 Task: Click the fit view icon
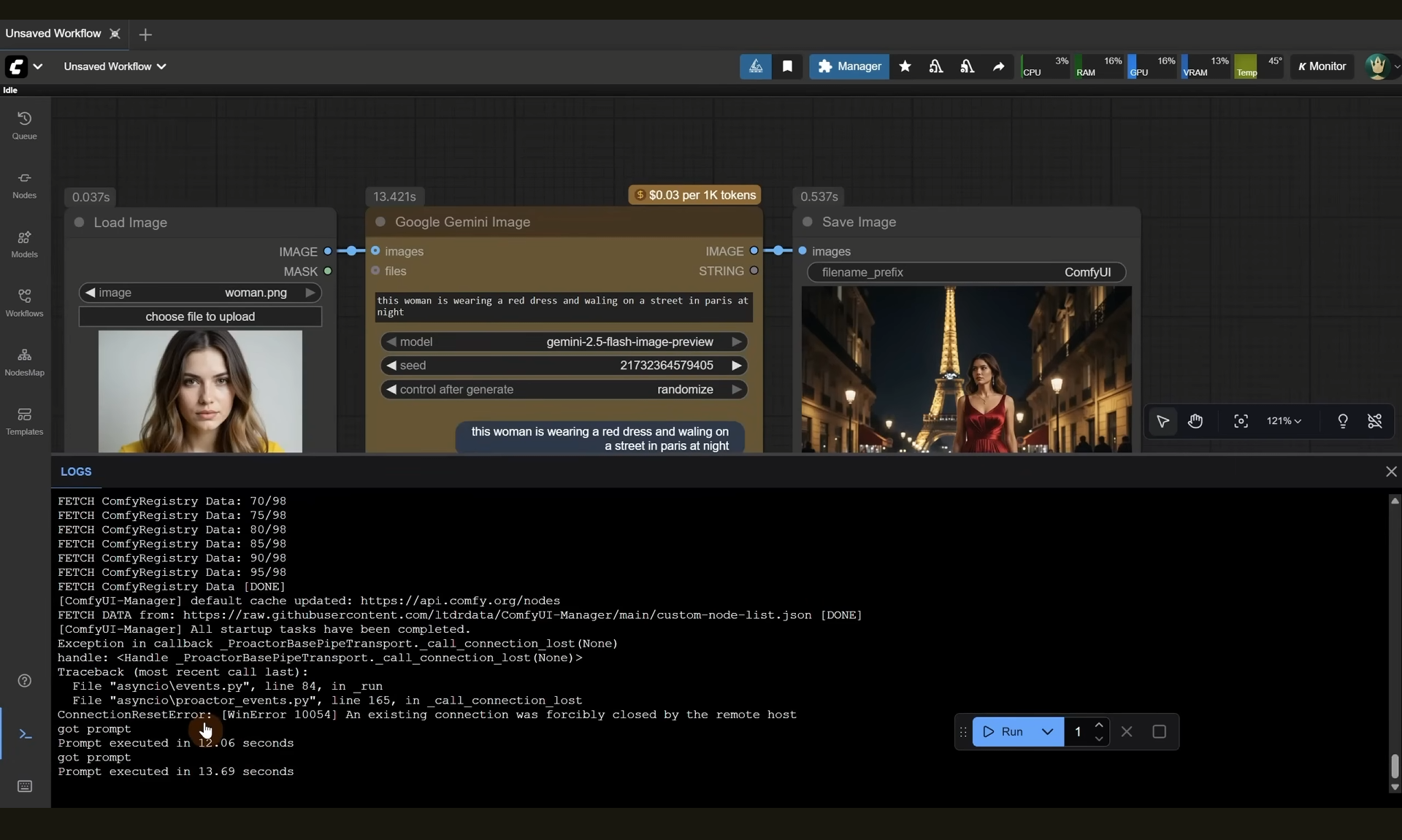pyautogui.click(x=1241, y=421)
